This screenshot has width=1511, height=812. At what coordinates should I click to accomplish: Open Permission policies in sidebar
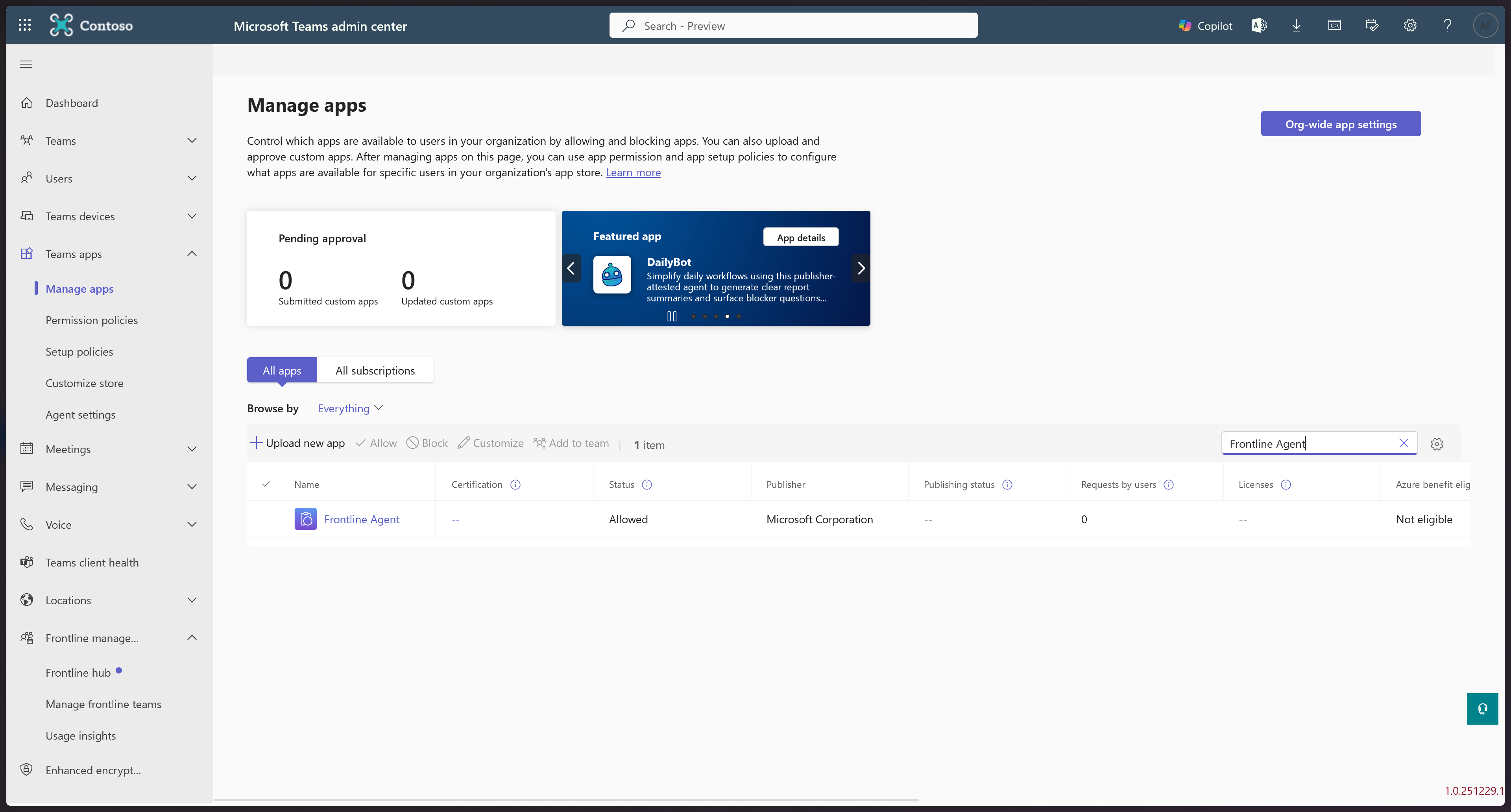pyautogui.click(x=92, y=320)
